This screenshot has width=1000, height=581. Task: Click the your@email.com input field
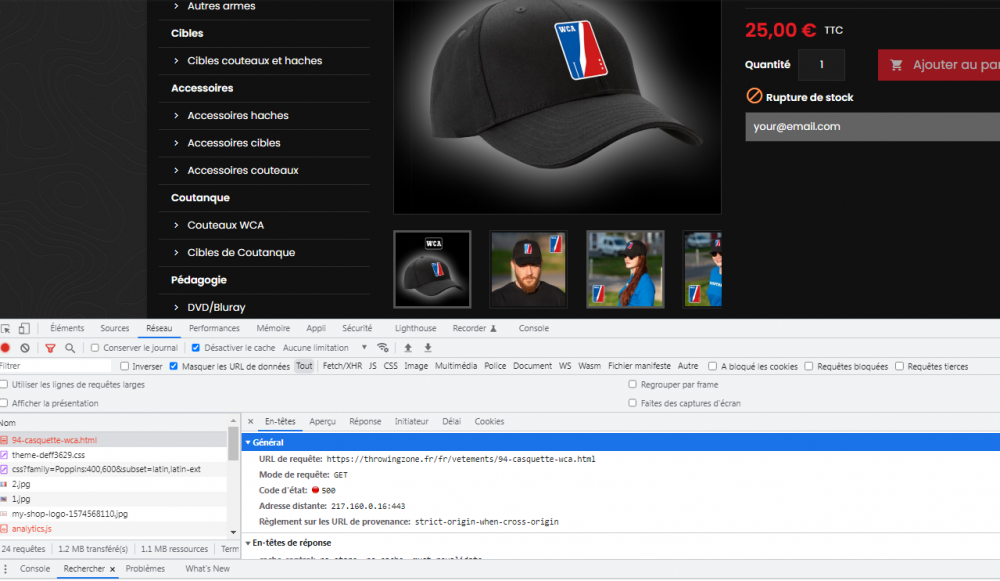[x=872, y=127]
